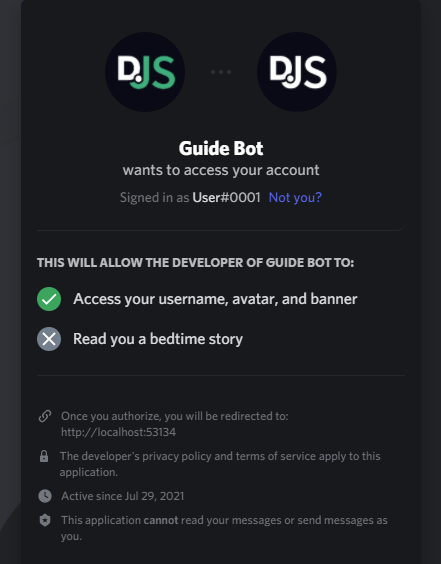Viewport: 441px width, 564px height.
Task: Click the white DJS user avatar
Action: pyautogui.click(x=297, y=72)
